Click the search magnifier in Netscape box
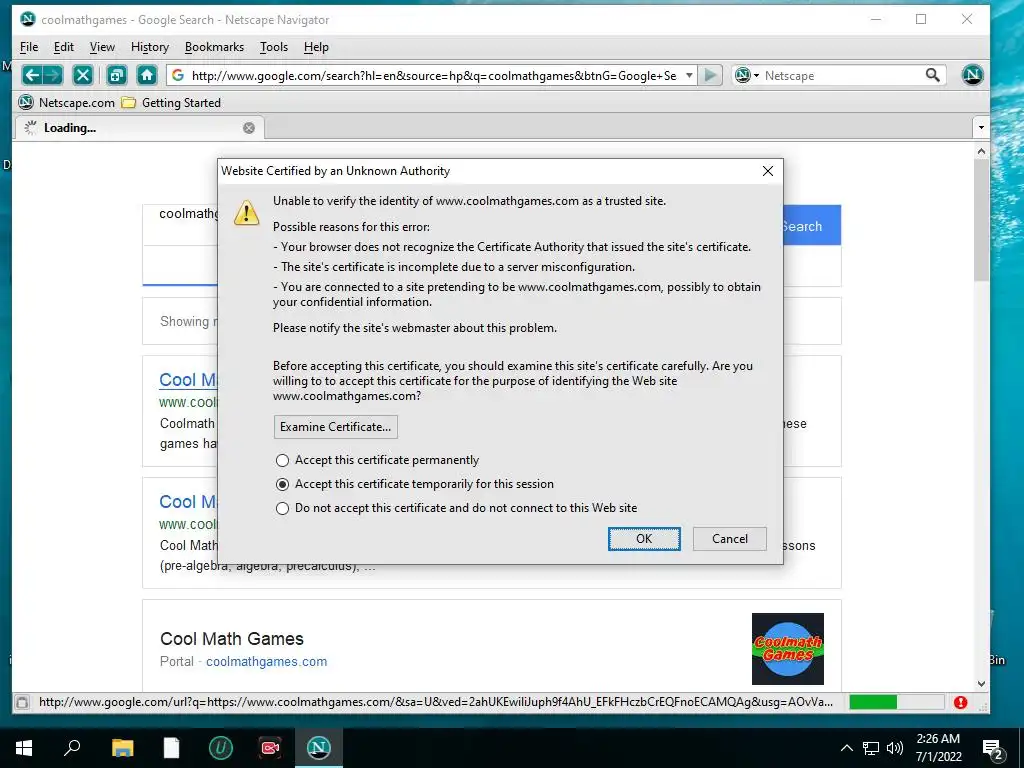The height and width of the screenshot is (768, 1024). pos(933,75)
